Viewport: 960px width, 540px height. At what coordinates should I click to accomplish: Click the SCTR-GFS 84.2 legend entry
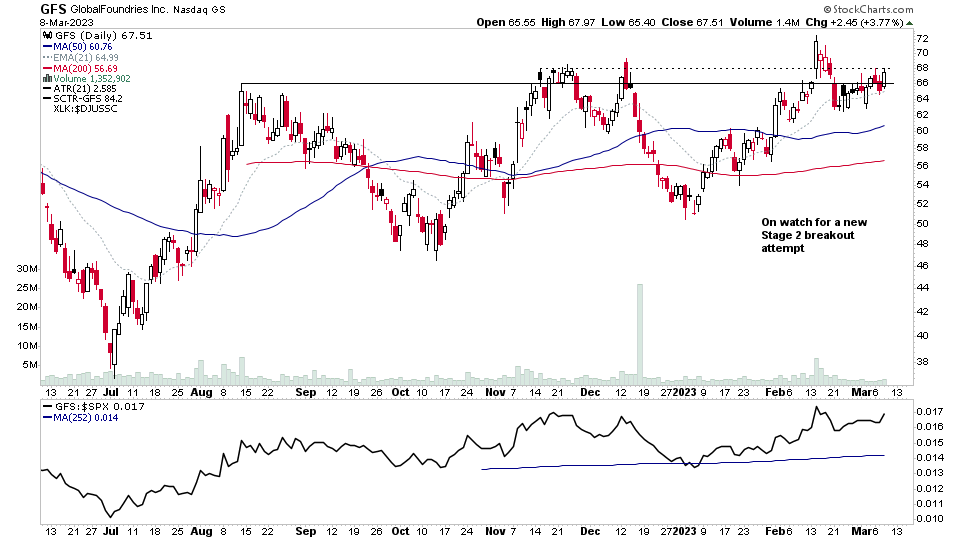coord(88,99)
